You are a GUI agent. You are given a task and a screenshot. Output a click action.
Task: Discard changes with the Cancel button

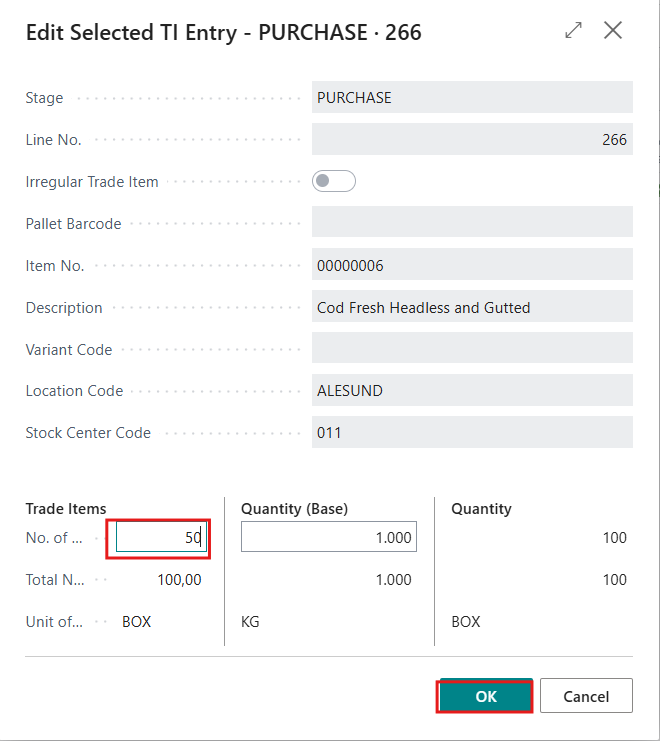click(x=586, y=696)
